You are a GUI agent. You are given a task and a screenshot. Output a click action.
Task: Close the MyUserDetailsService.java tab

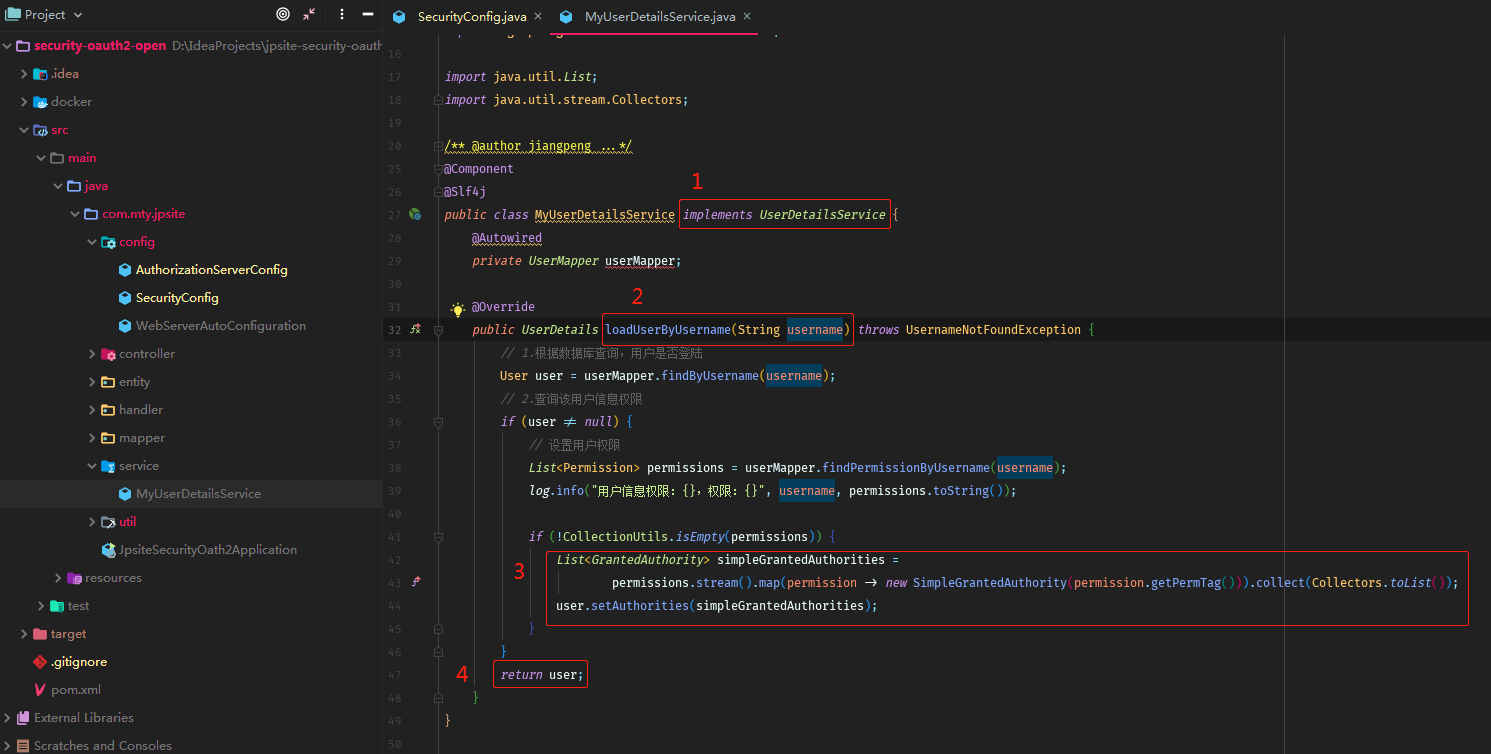(747, 16)
